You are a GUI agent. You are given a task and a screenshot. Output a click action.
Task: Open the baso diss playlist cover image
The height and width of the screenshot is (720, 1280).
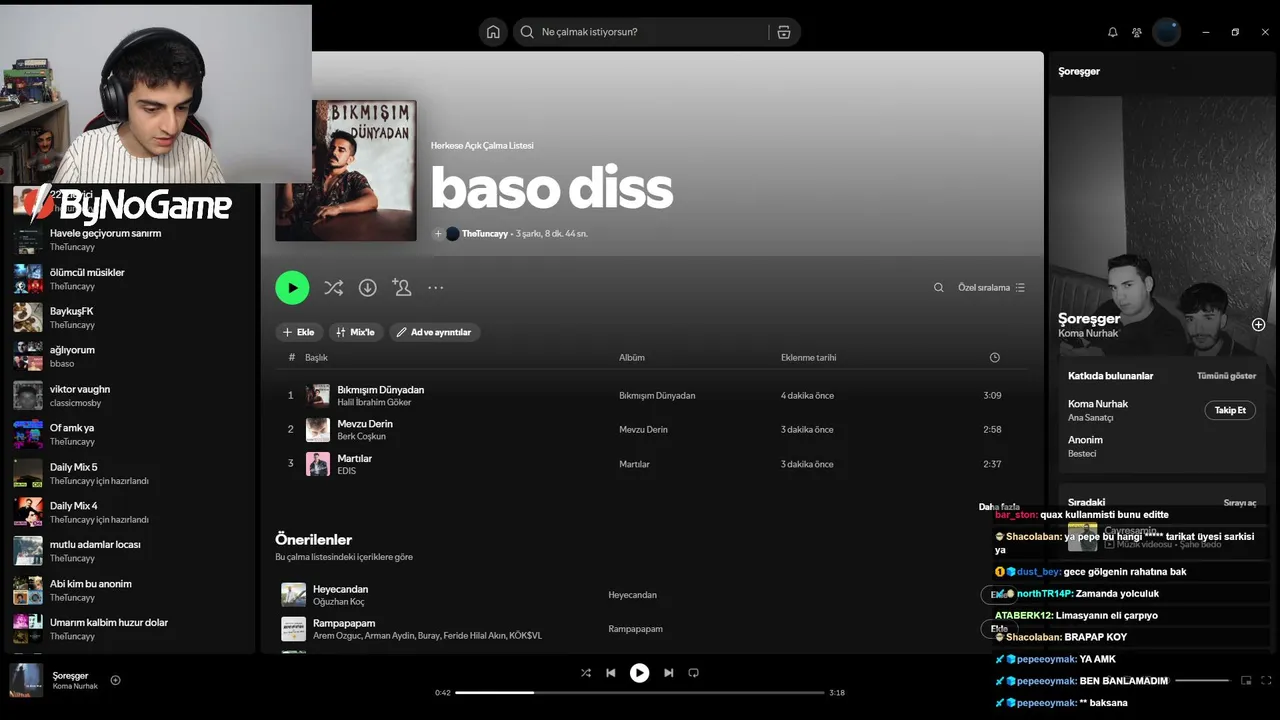point(346,170)
